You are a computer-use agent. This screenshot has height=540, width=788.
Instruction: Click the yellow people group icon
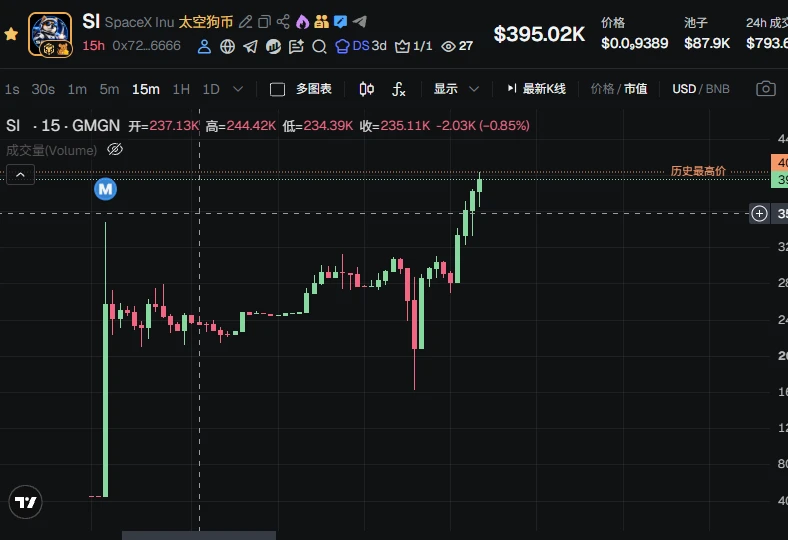(x=321, y=22)
